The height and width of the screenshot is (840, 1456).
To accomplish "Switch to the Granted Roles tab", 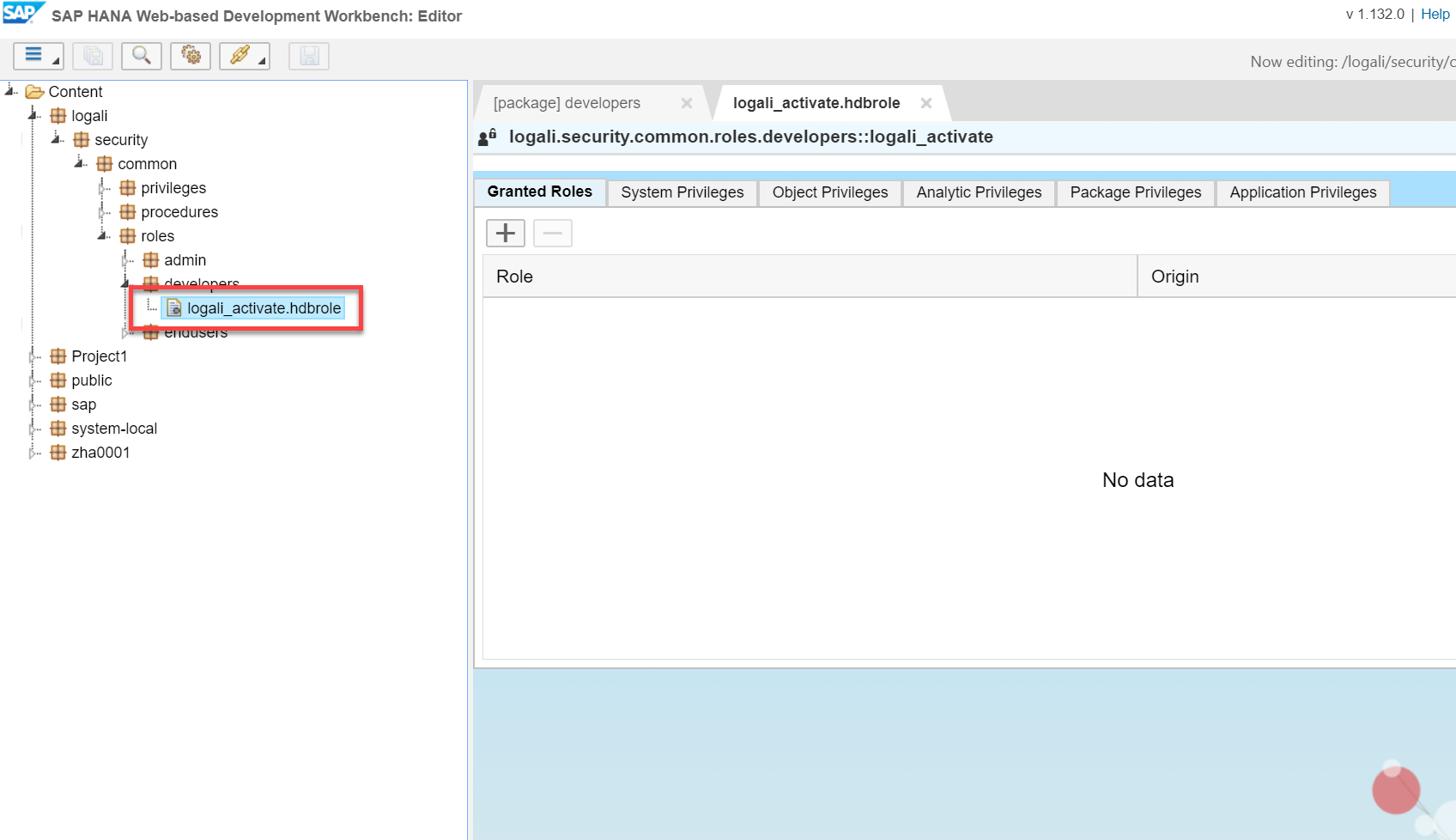I will [x=540, y=192].
